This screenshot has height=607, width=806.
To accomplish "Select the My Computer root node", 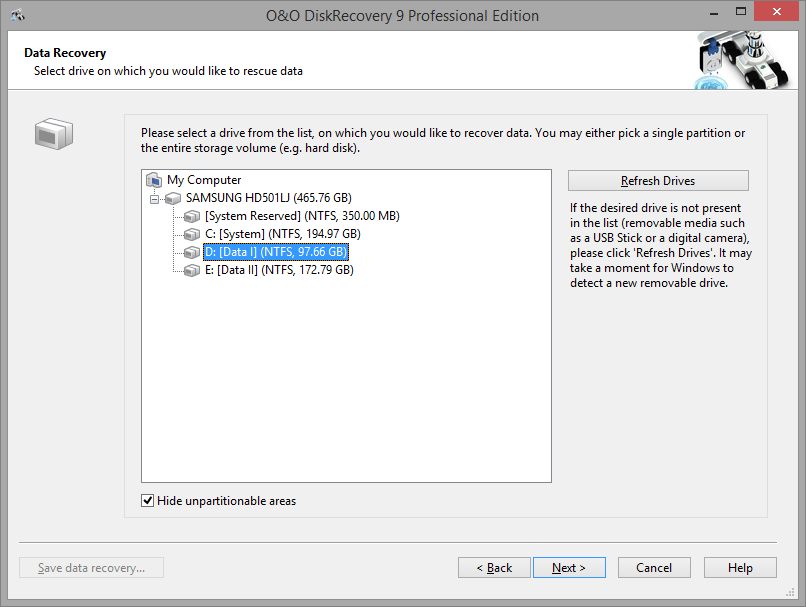I will 203,180.
